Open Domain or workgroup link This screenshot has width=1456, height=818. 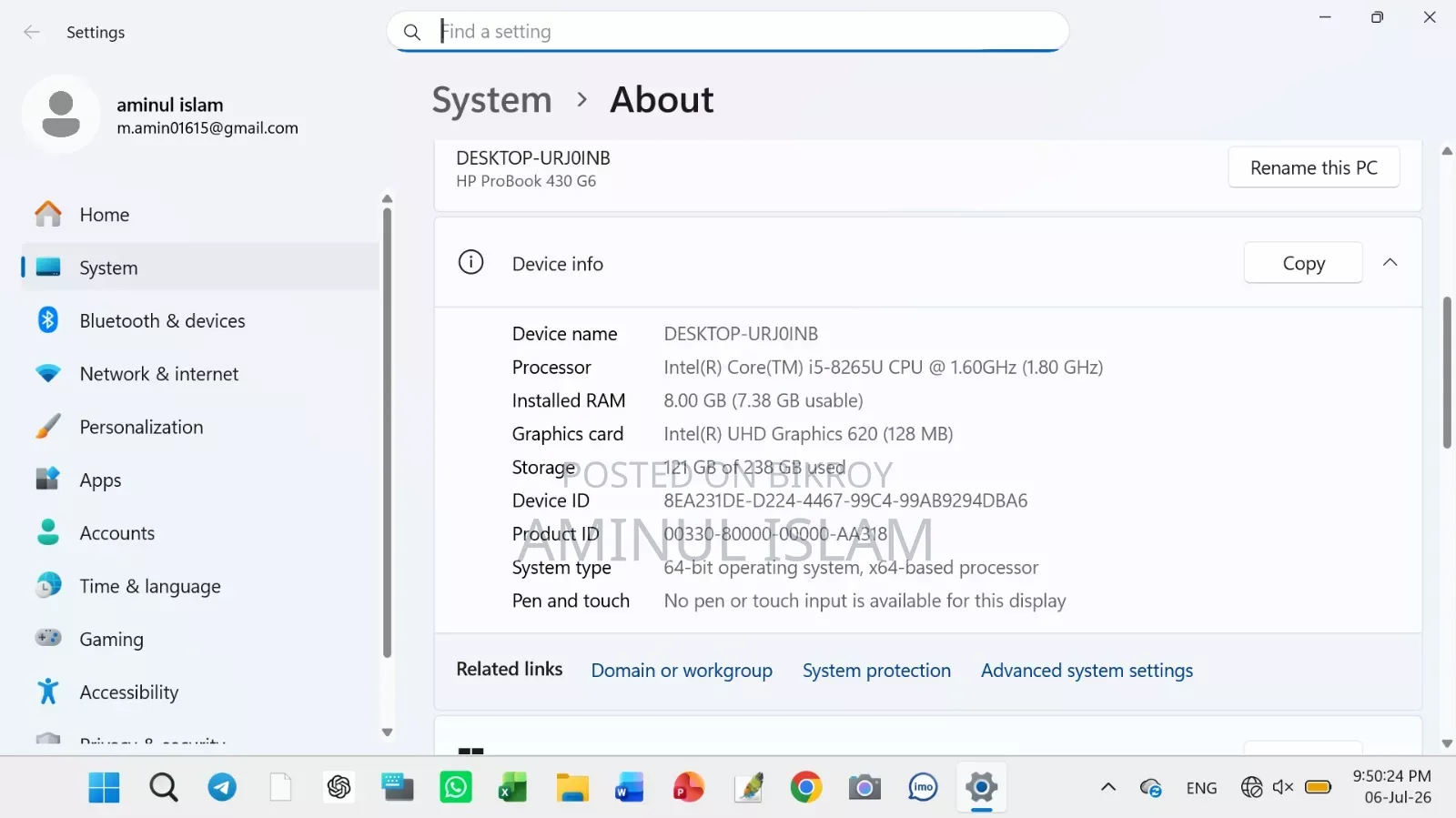point(682,671)
